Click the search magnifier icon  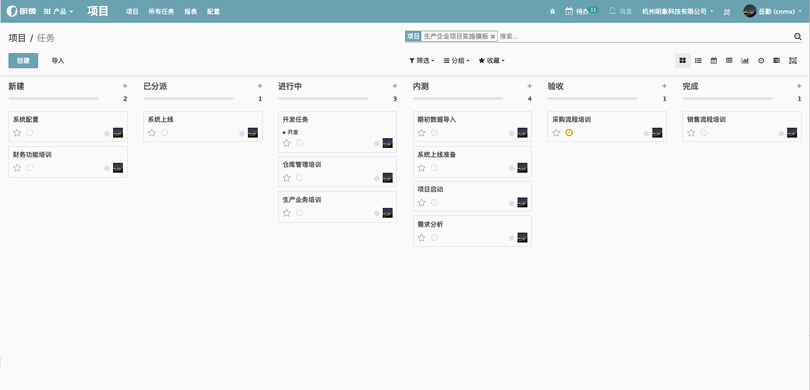click(x=798, y=36)
